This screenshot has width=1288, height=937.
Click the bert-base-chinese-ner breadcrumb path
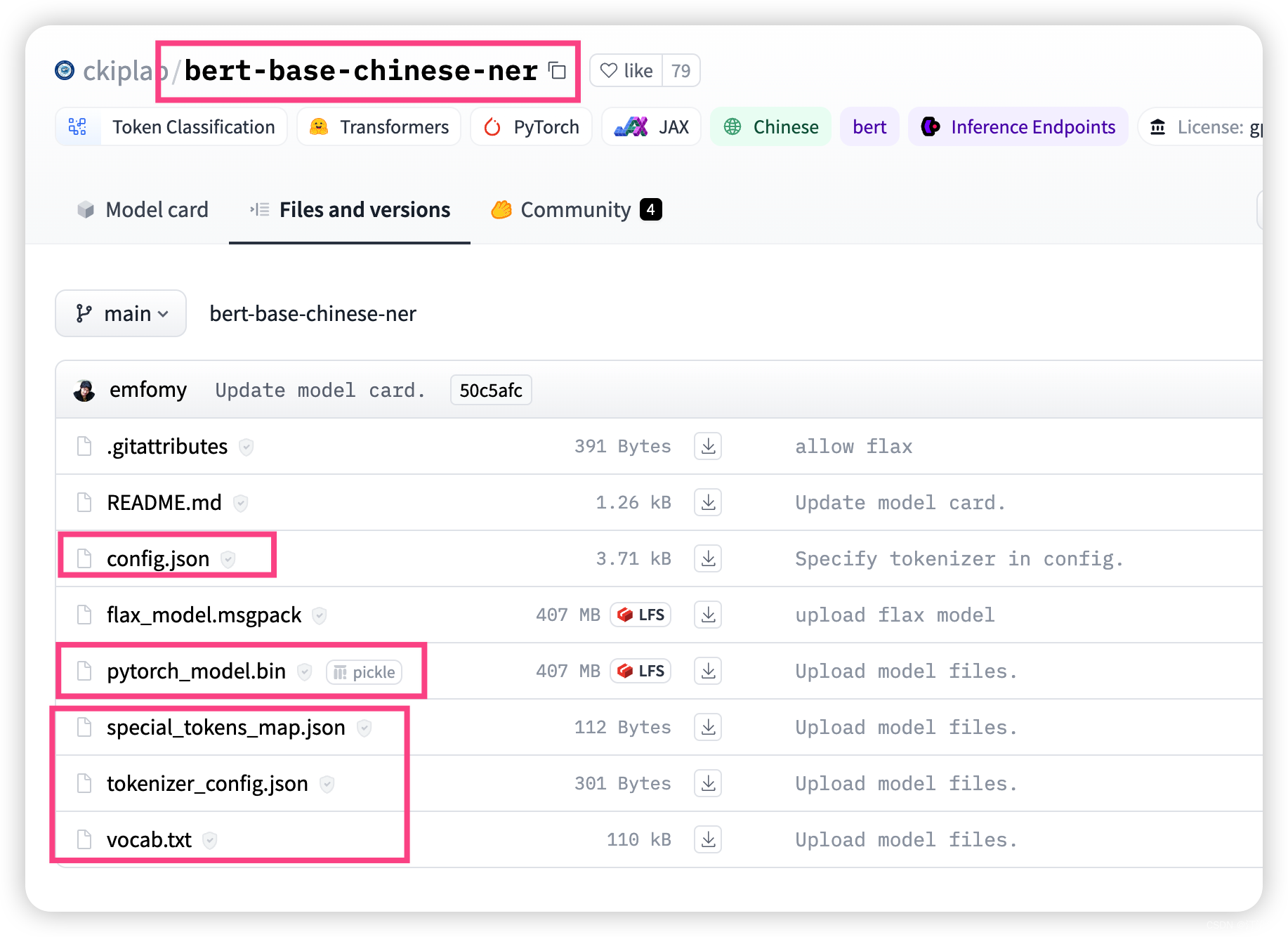[313, 313]
